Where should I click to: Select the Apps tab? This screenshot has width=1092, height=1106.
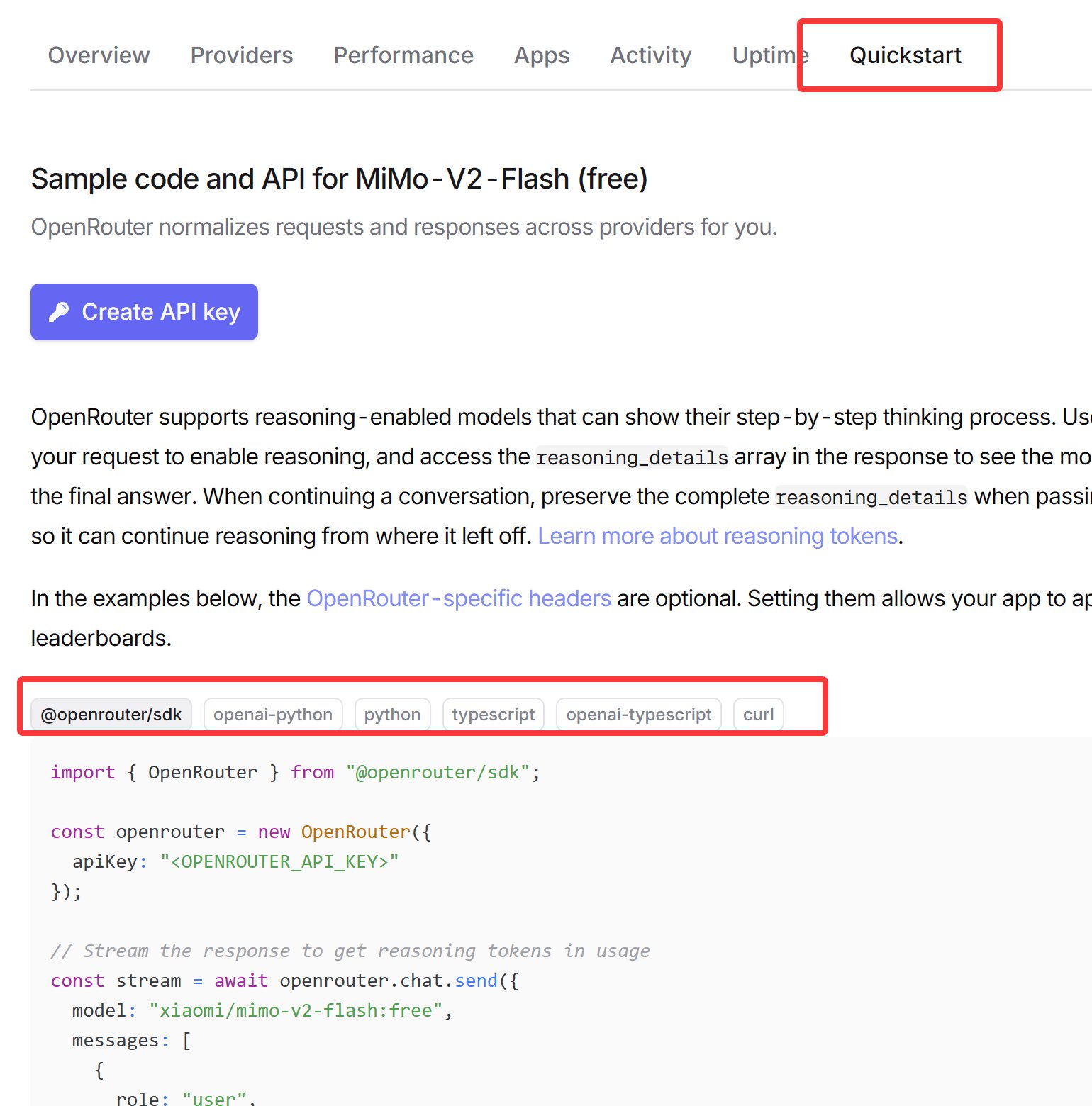tap(541, 55)
